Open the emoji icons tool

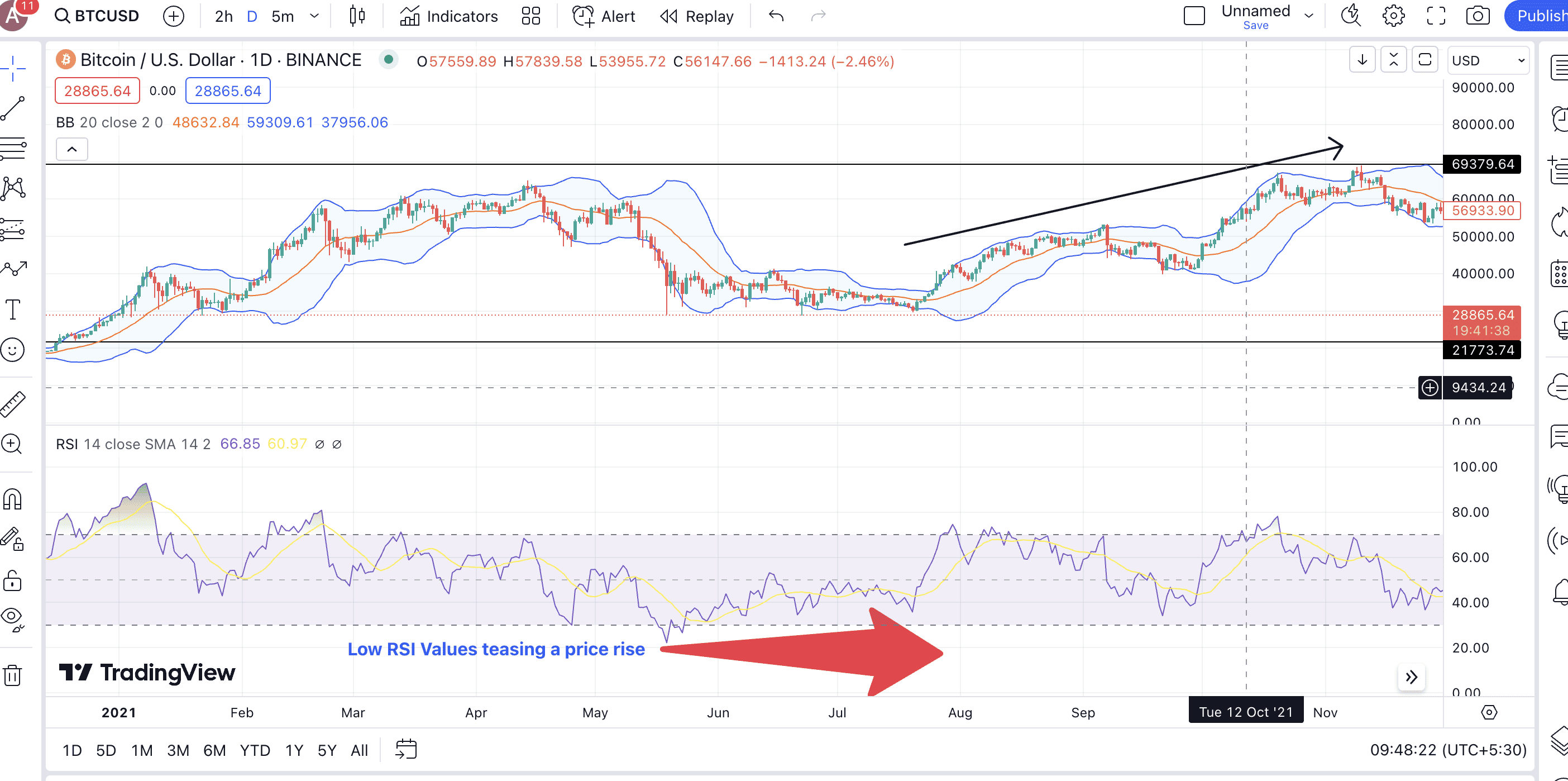[x=13, y=350]
